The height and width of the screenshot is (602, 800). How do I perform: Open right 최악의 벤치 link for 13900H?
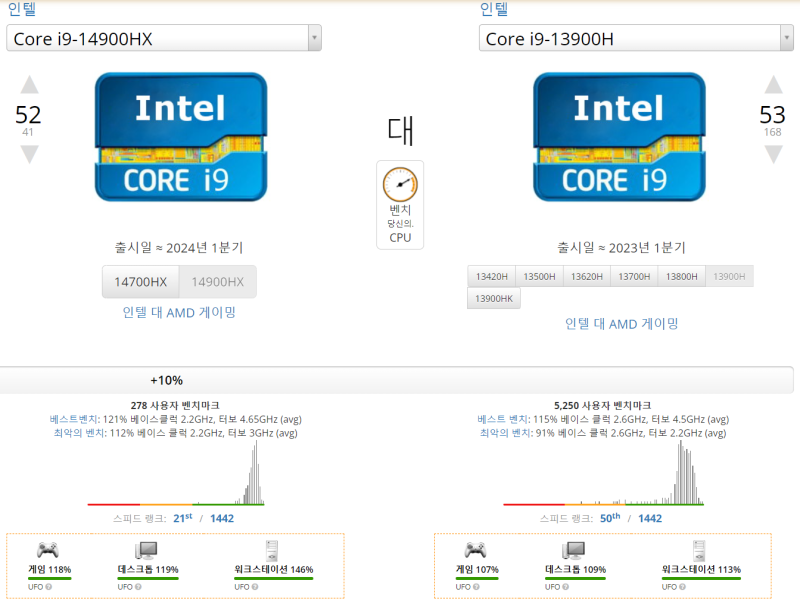point(505,433)
